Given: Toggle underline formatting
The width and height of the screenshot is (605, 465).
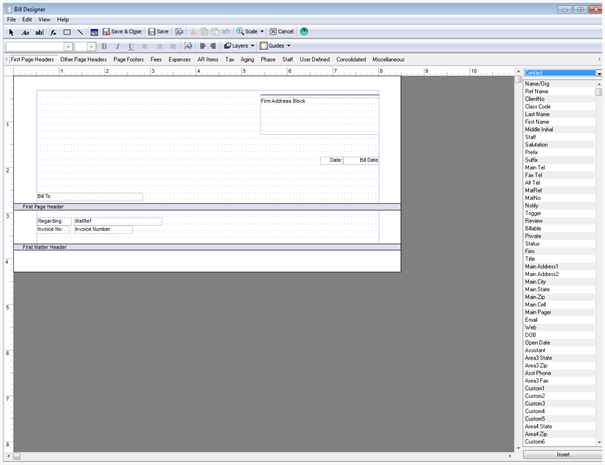Looking at the screenshot, I should coord(131,46).
